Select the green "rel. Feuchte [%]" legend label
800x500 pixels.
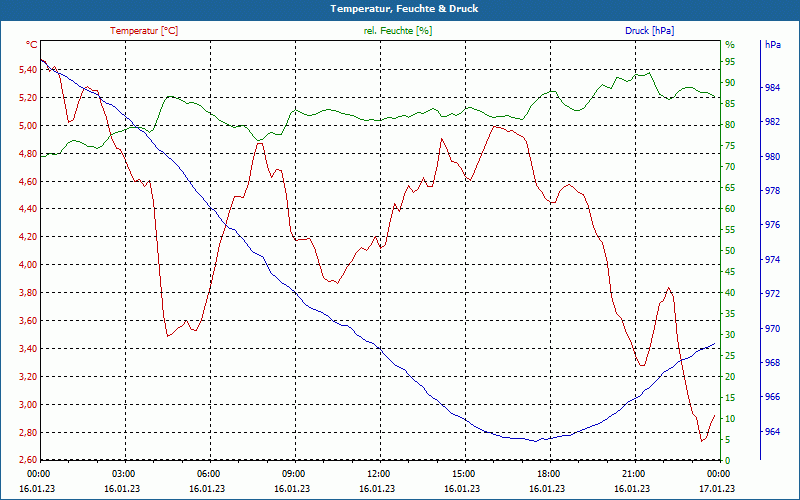coord(397,31)
